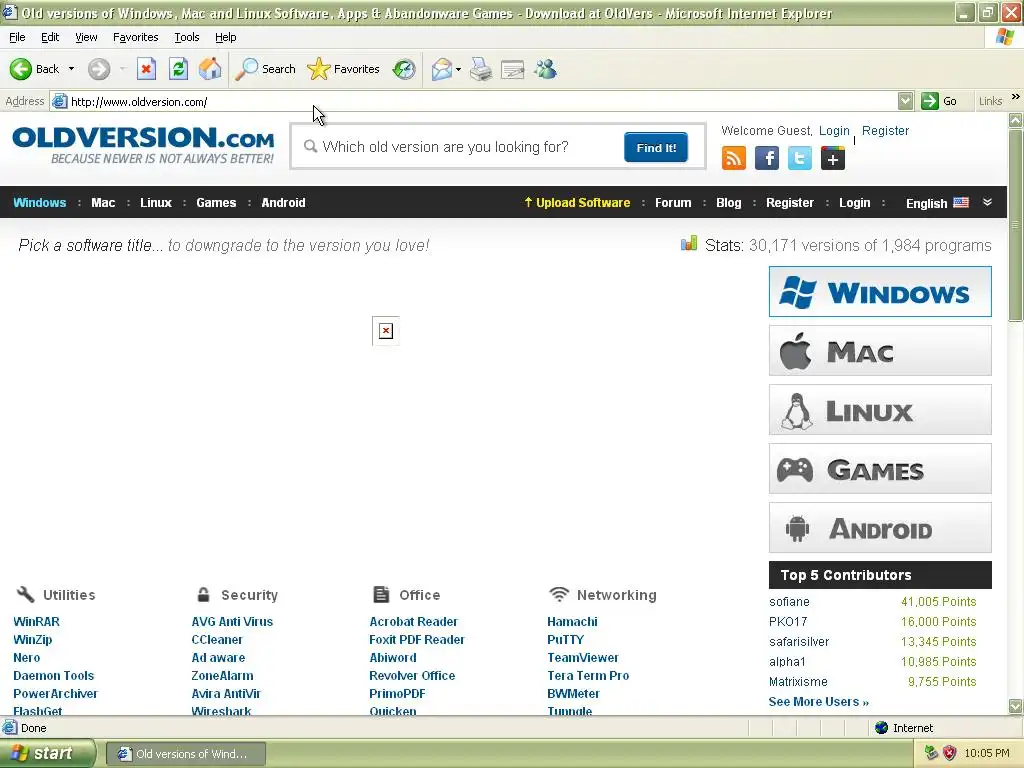
Task: Click the vertical scrollbar up arrow
Action: click(1015, 120)
